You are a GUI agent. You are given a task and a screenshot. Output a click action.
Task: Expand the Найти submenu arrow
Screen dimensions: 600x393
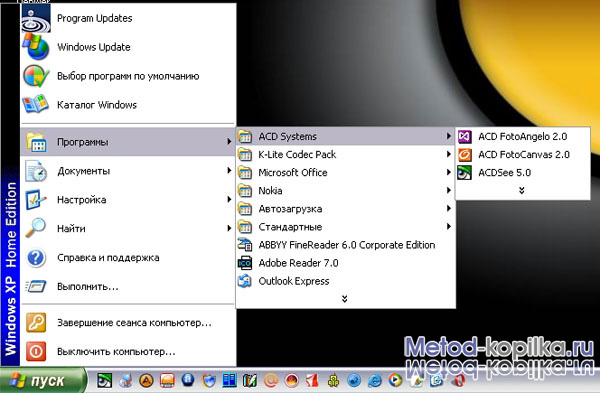tap(229, 228)
